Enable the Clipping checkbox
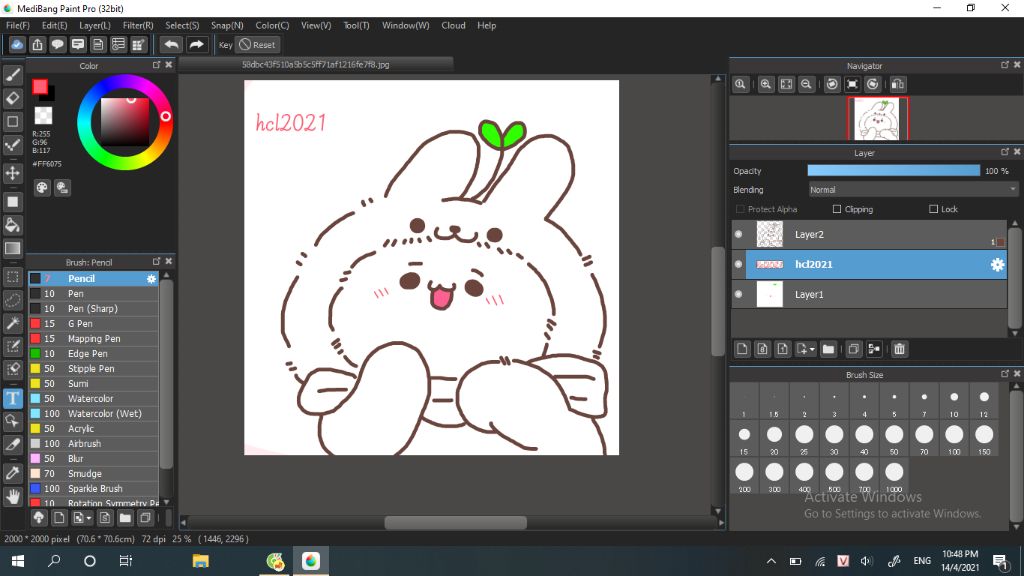 tap(837, 209)
